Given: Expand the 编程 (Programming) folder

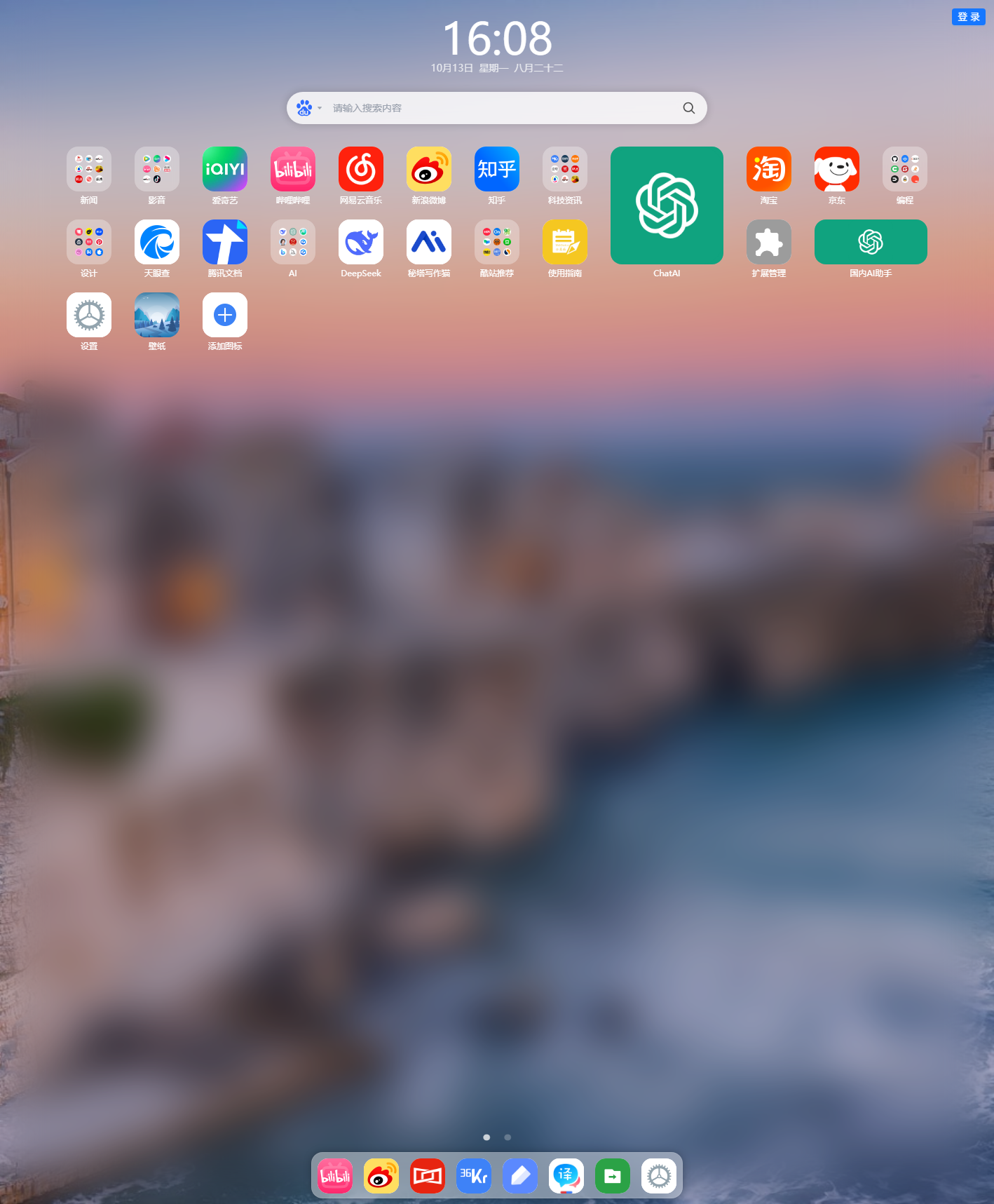Looking at the screenshot, I should coord(904,169).
